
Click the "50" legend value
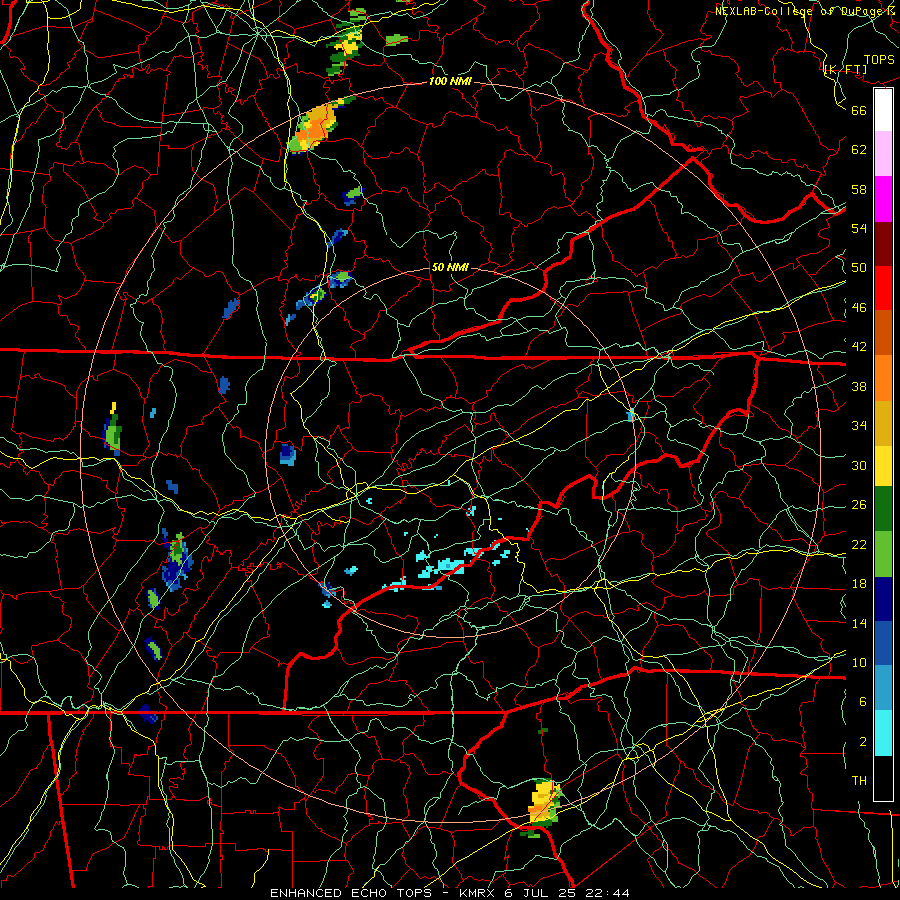click(859, 268)
